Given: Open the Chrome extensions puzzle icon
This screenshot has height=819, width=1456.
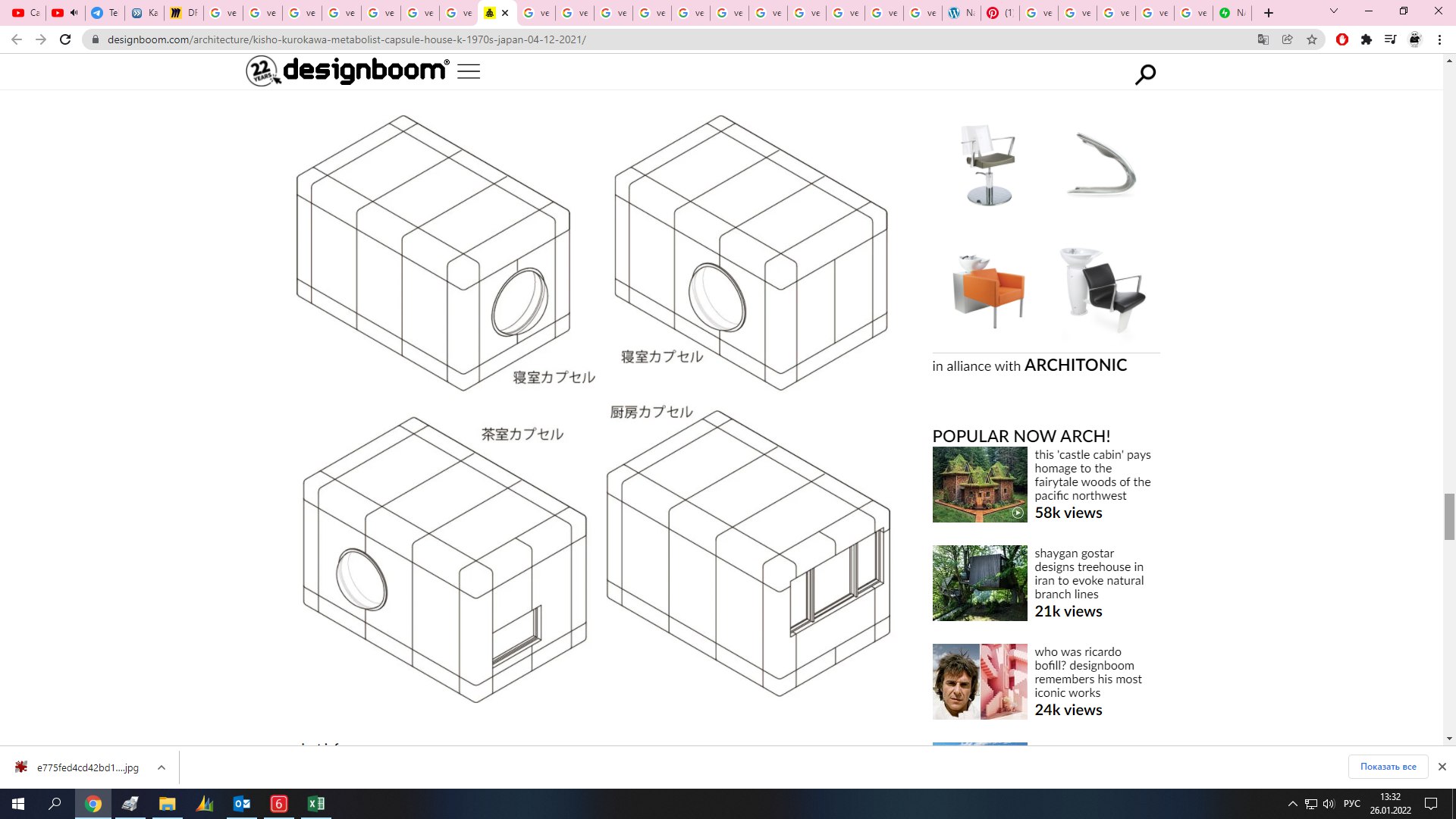Looking at the screenshot, I should click(1367, 39).
